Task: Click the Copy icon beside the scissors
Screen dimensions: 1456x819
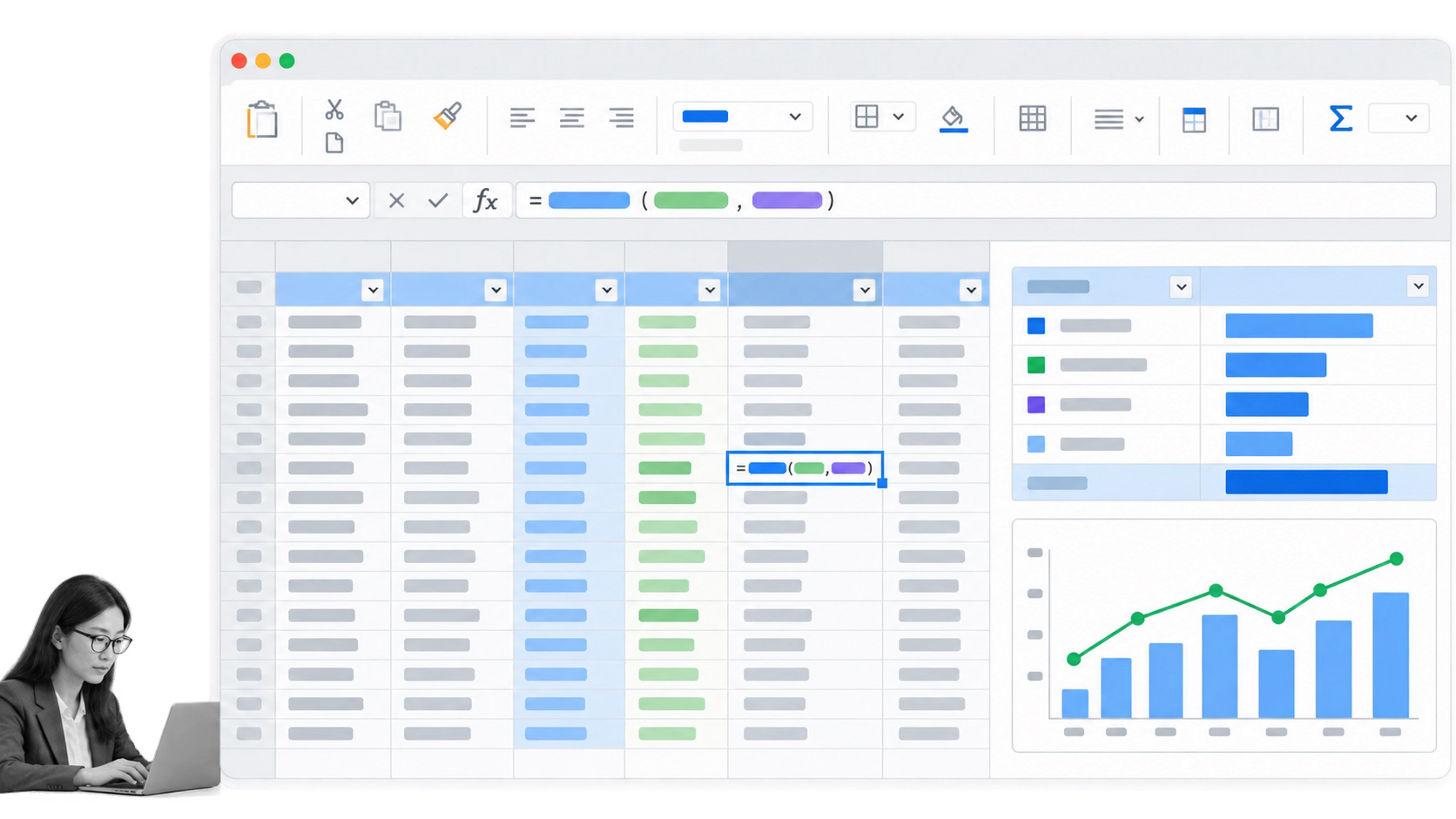Action: 388,116
